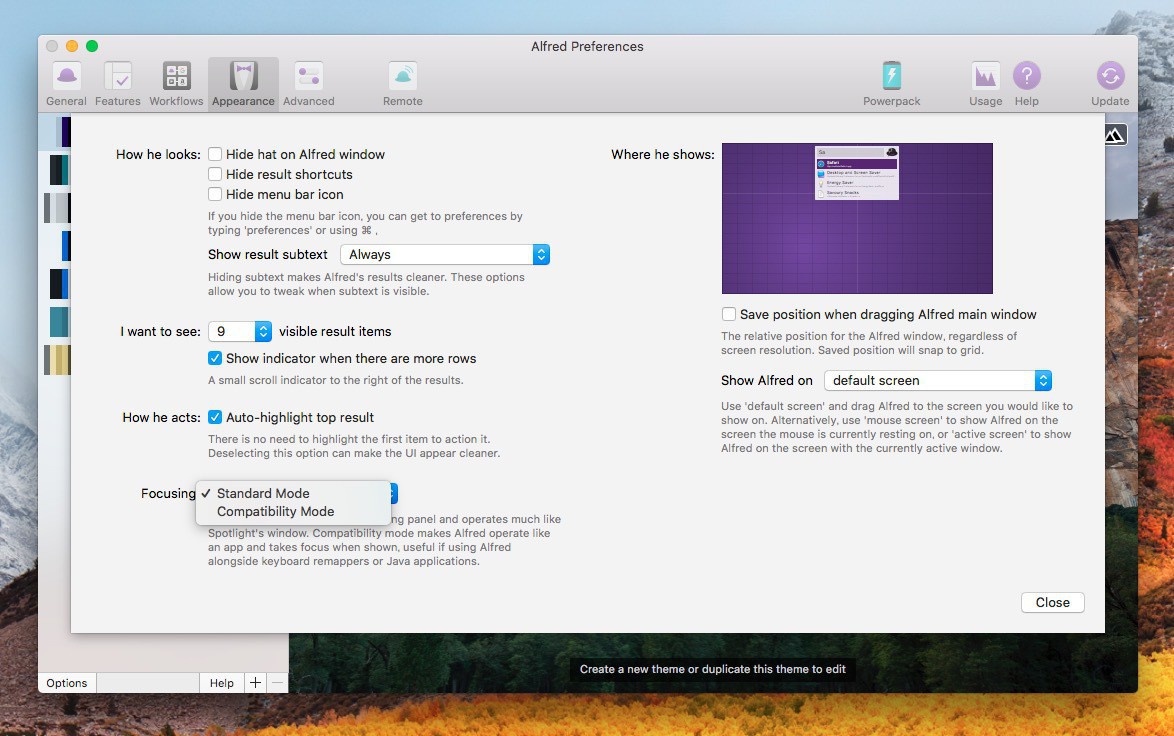The height and width of the screenshot is (736, 1174).
Task: Select Compatibility Mode from focusing menu
Action: (x=275, y=512)
